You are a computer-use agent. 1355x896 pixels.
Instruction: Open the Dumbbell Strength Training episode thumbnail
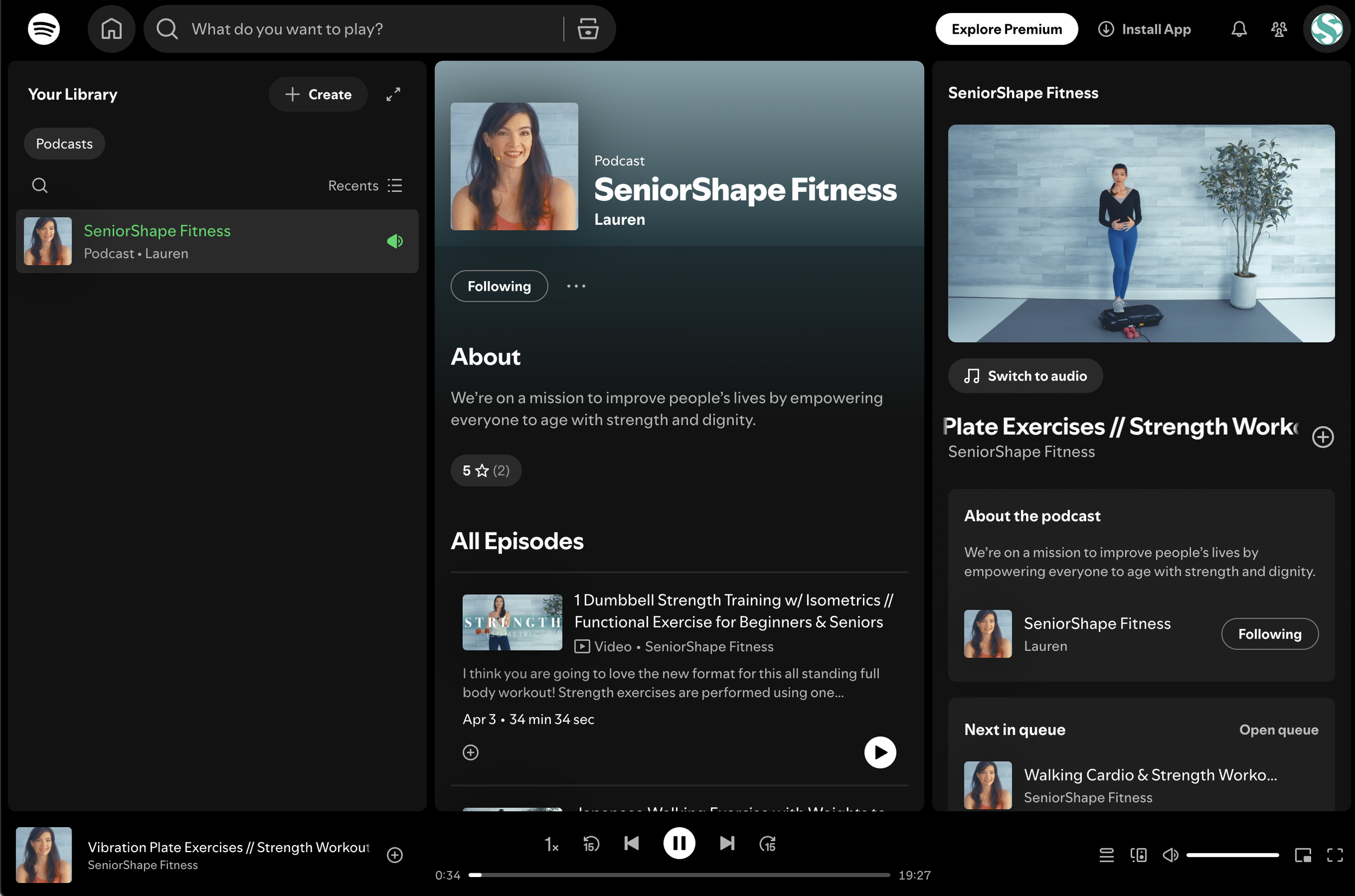coord(512,622)
